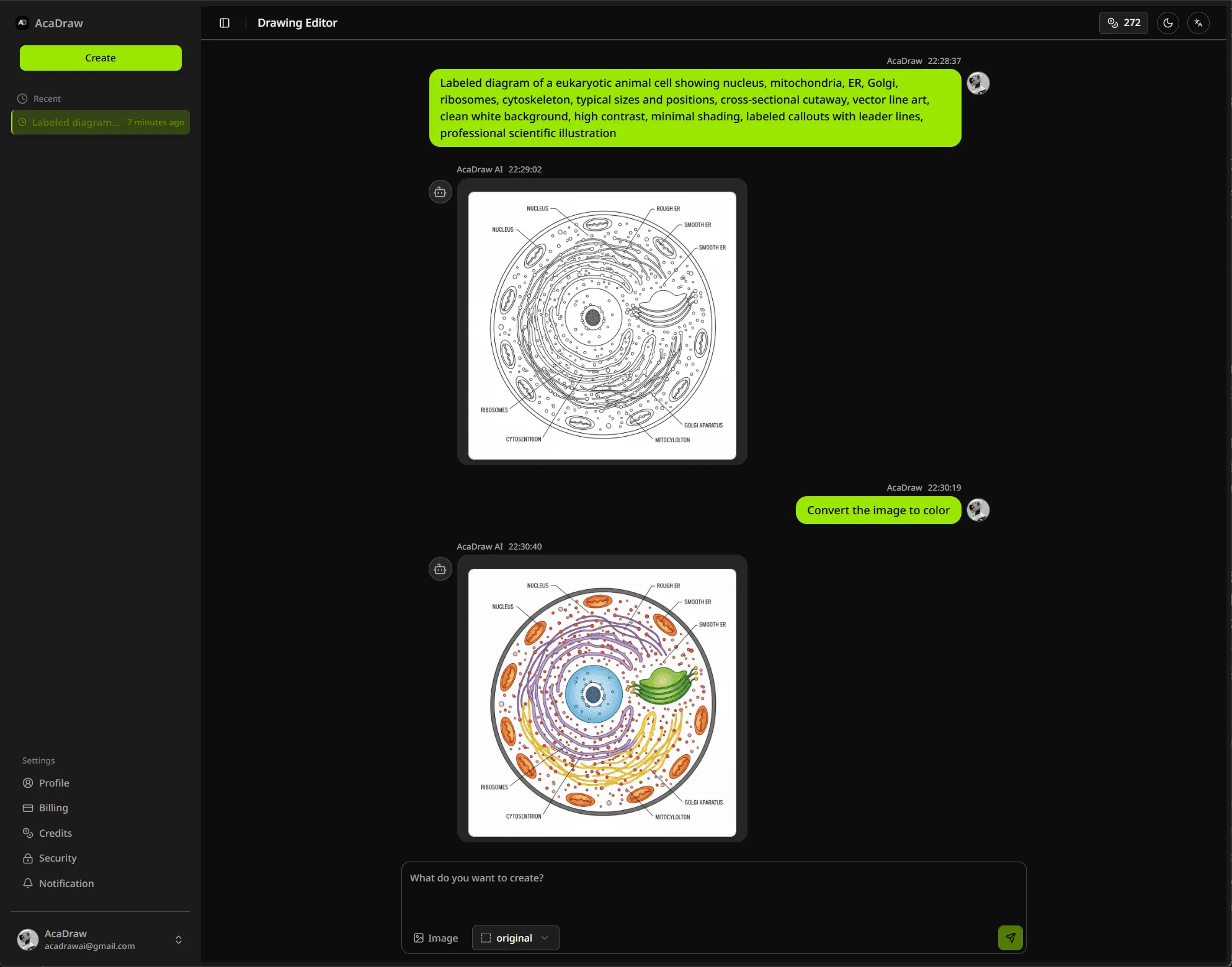Viewport: 1232px width, 967px height.
Task: Click the Notification bell icon
Action: [28, 883]
